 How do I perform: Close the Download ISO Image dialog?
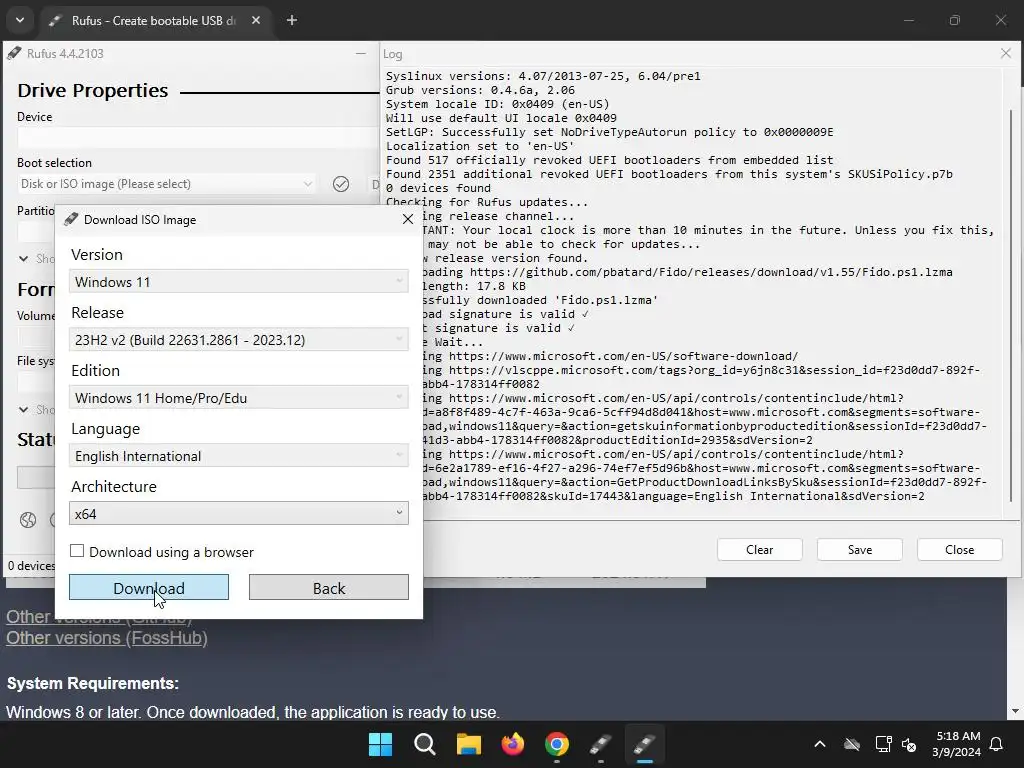click(x=408, y=219)
